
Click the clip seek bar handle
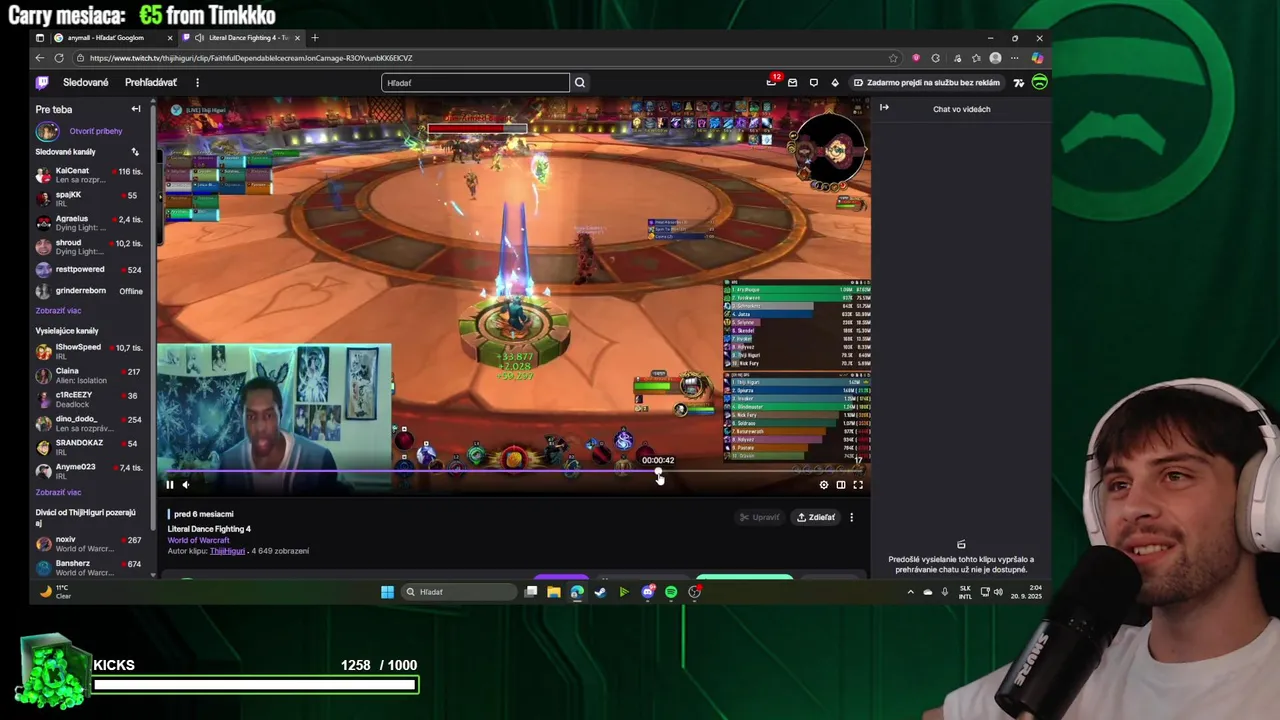pos(658,472)
